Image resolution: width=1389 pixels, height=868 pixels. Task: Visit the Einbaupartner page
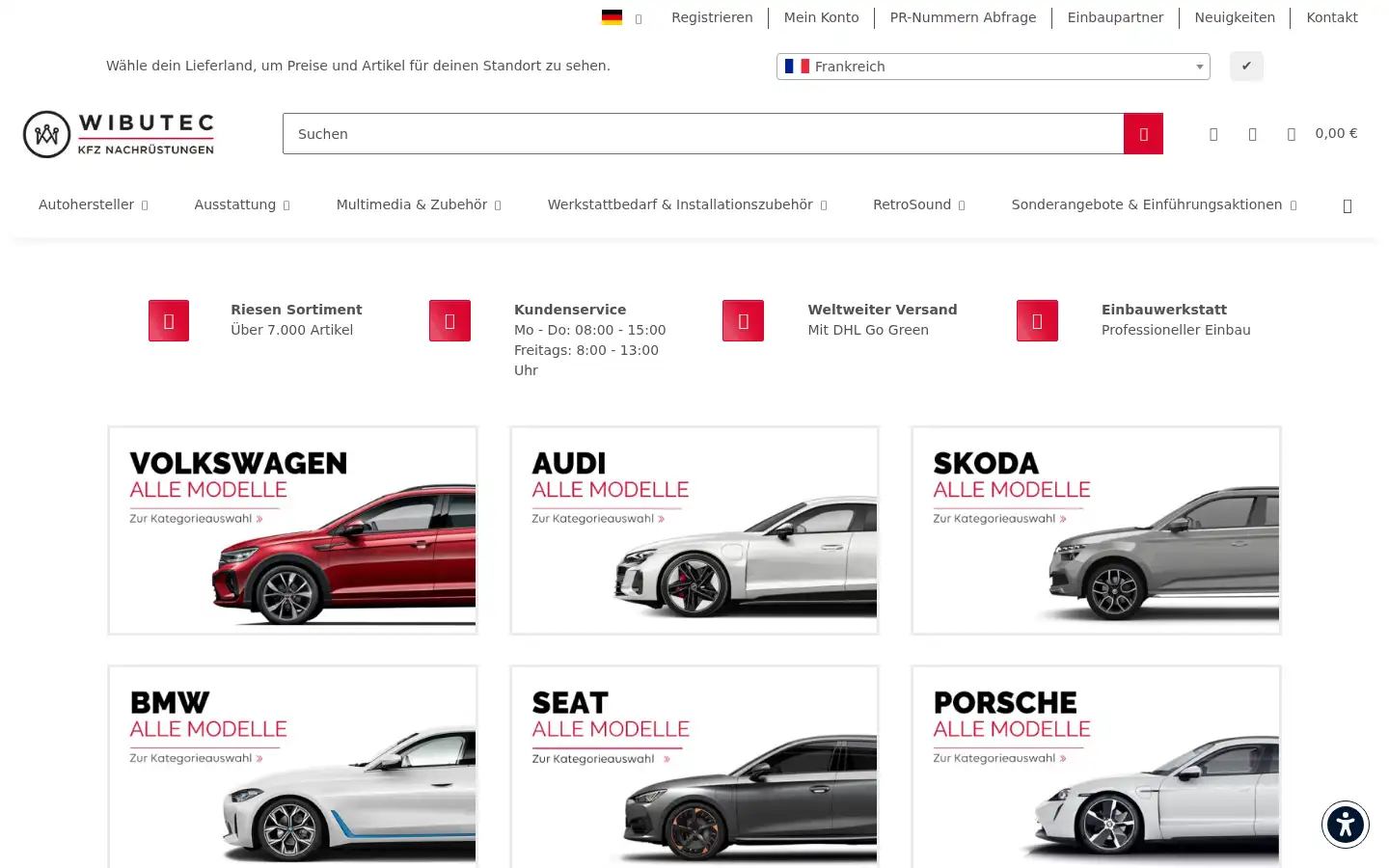pos(1115,17)
